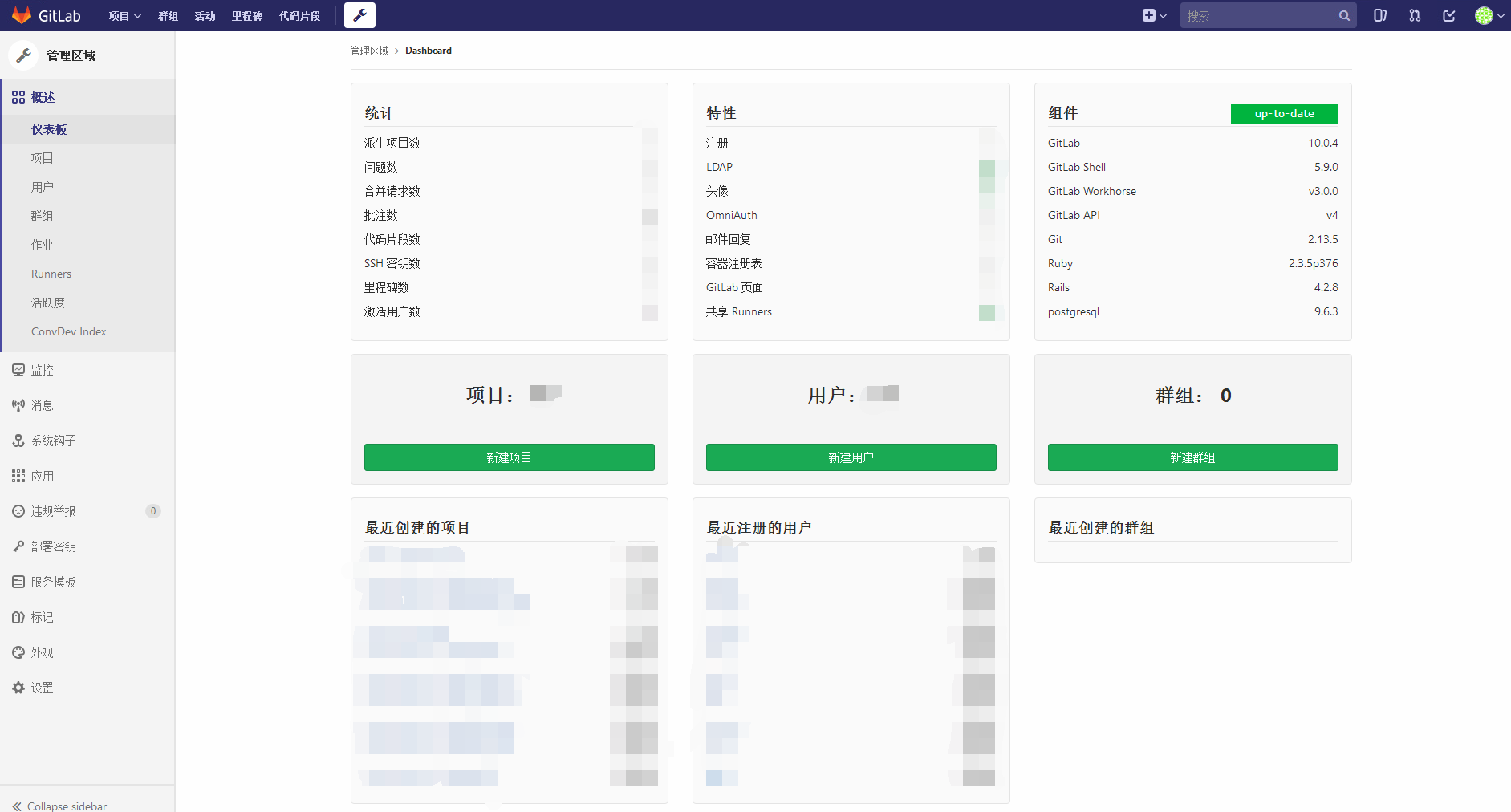
Task: Open 项目 in admin sidebar
Action: tap(43, 158)
